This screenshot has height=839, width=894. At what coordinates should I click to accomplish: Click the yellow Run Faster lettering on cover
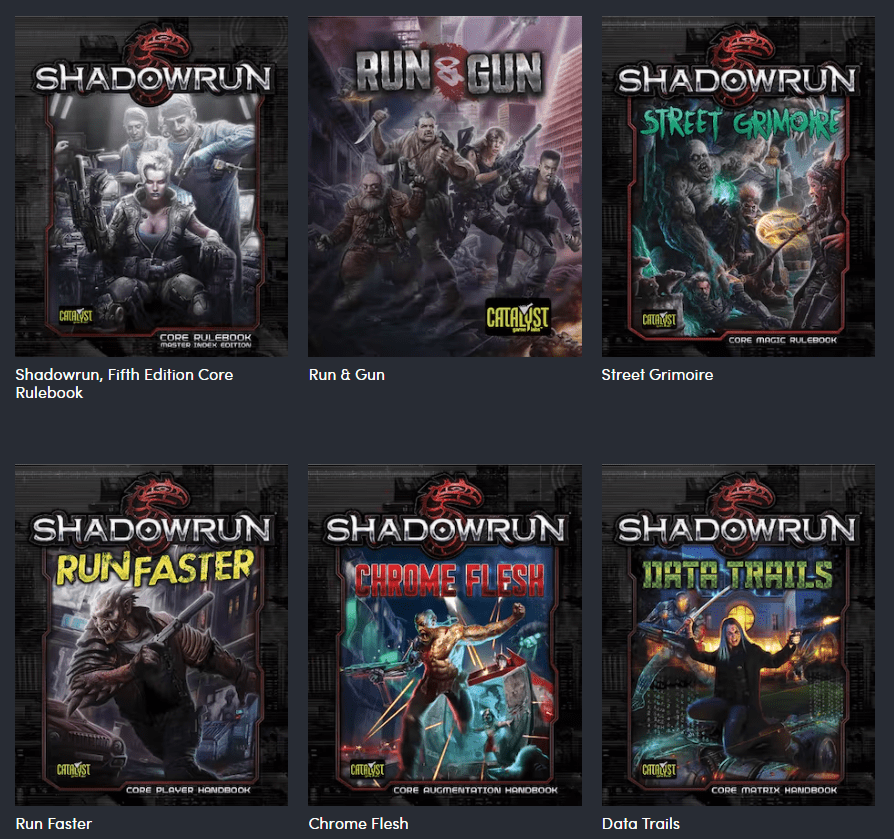(153, 570)
